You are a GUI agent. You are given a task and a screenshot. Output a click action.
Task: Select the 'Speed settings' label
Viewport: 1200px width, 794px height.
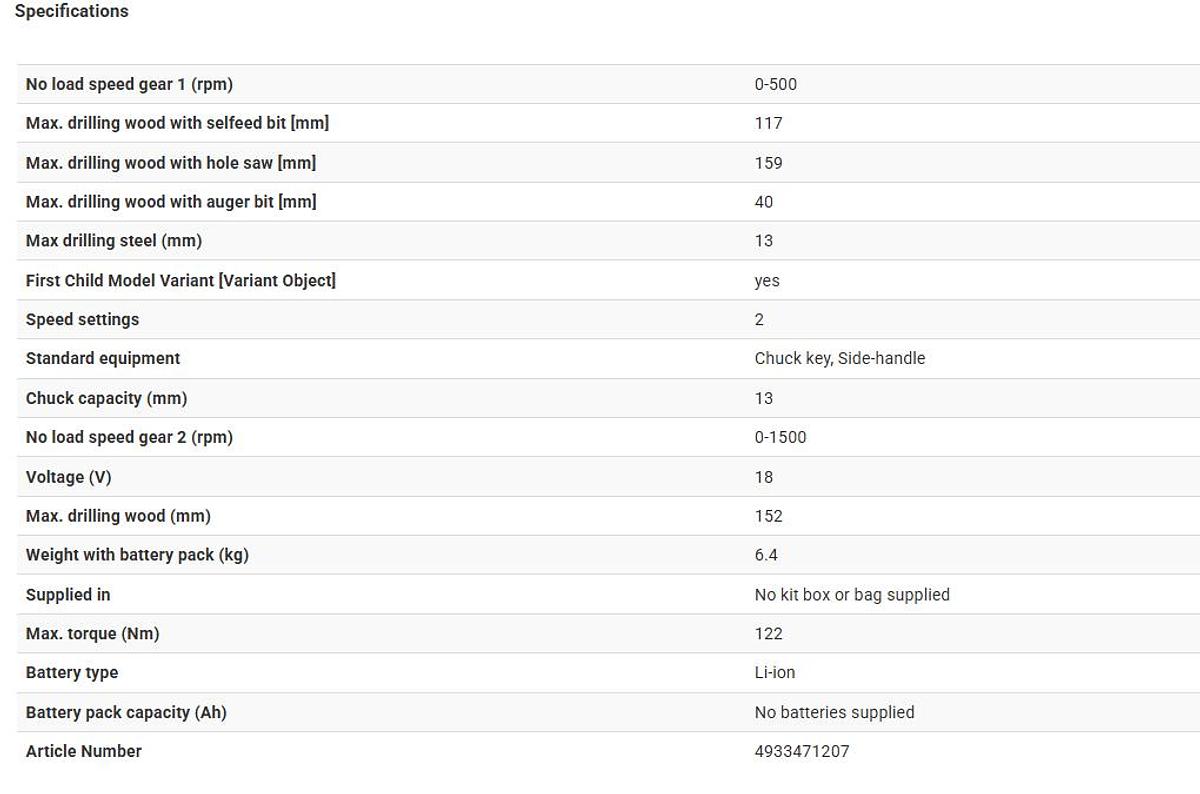pos(82,320)
